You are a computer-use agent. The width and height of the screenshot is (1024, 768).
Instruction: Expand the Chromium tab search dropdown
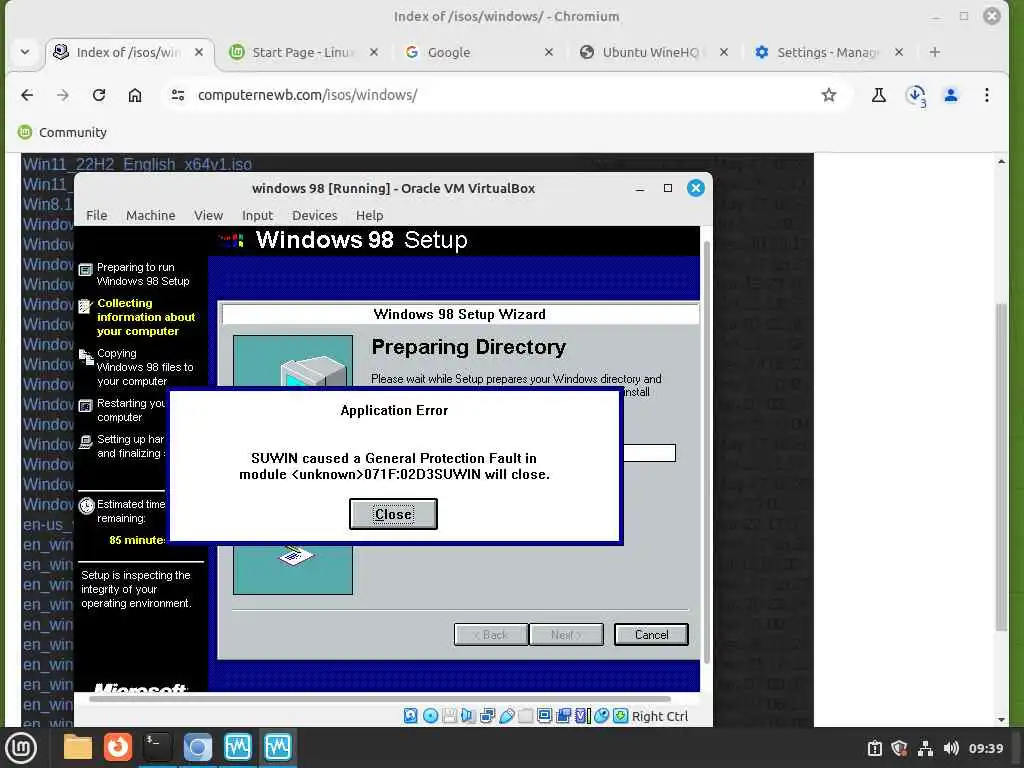25,52
